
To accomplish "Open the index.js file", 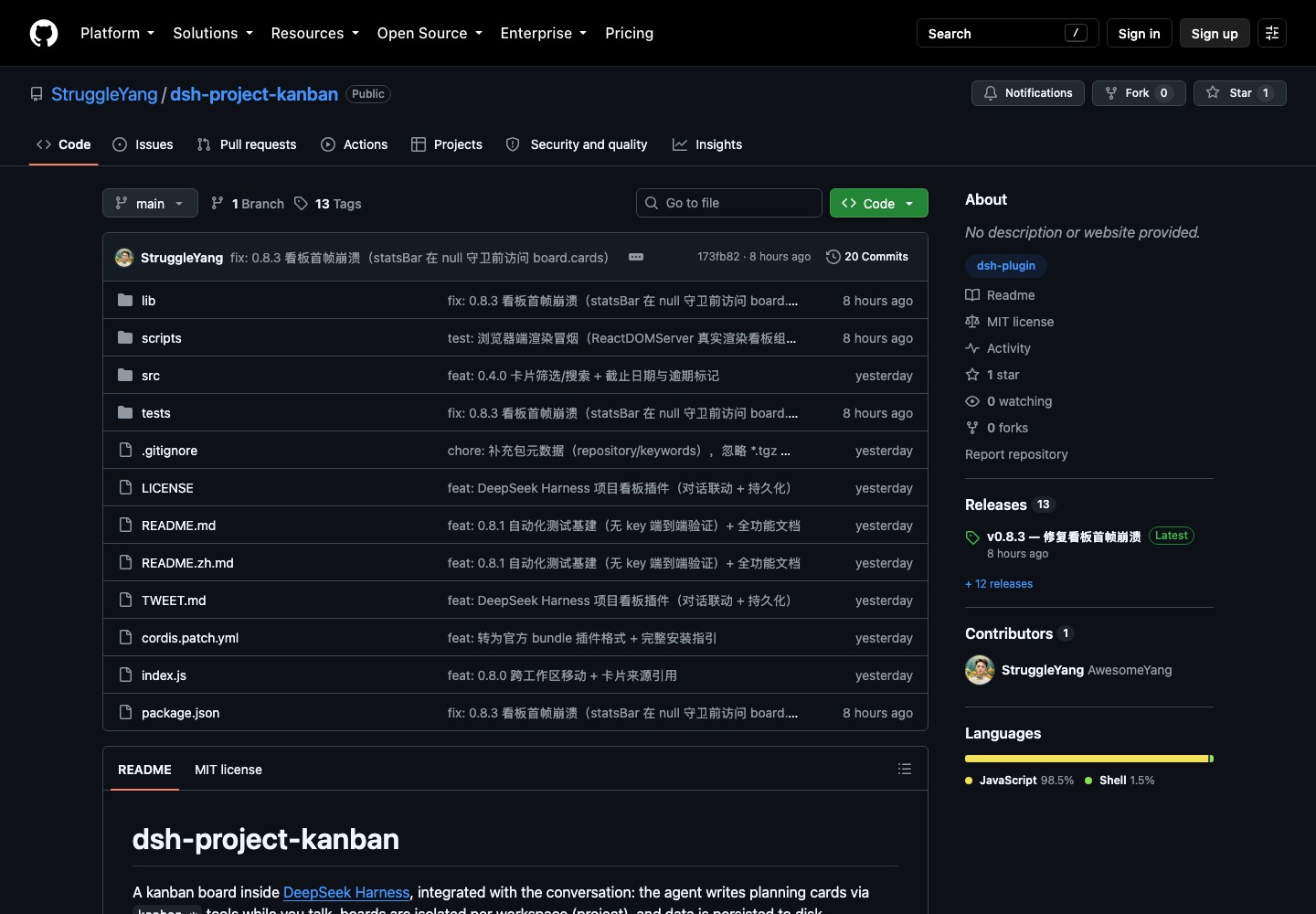I will click(x=164, y=675).
